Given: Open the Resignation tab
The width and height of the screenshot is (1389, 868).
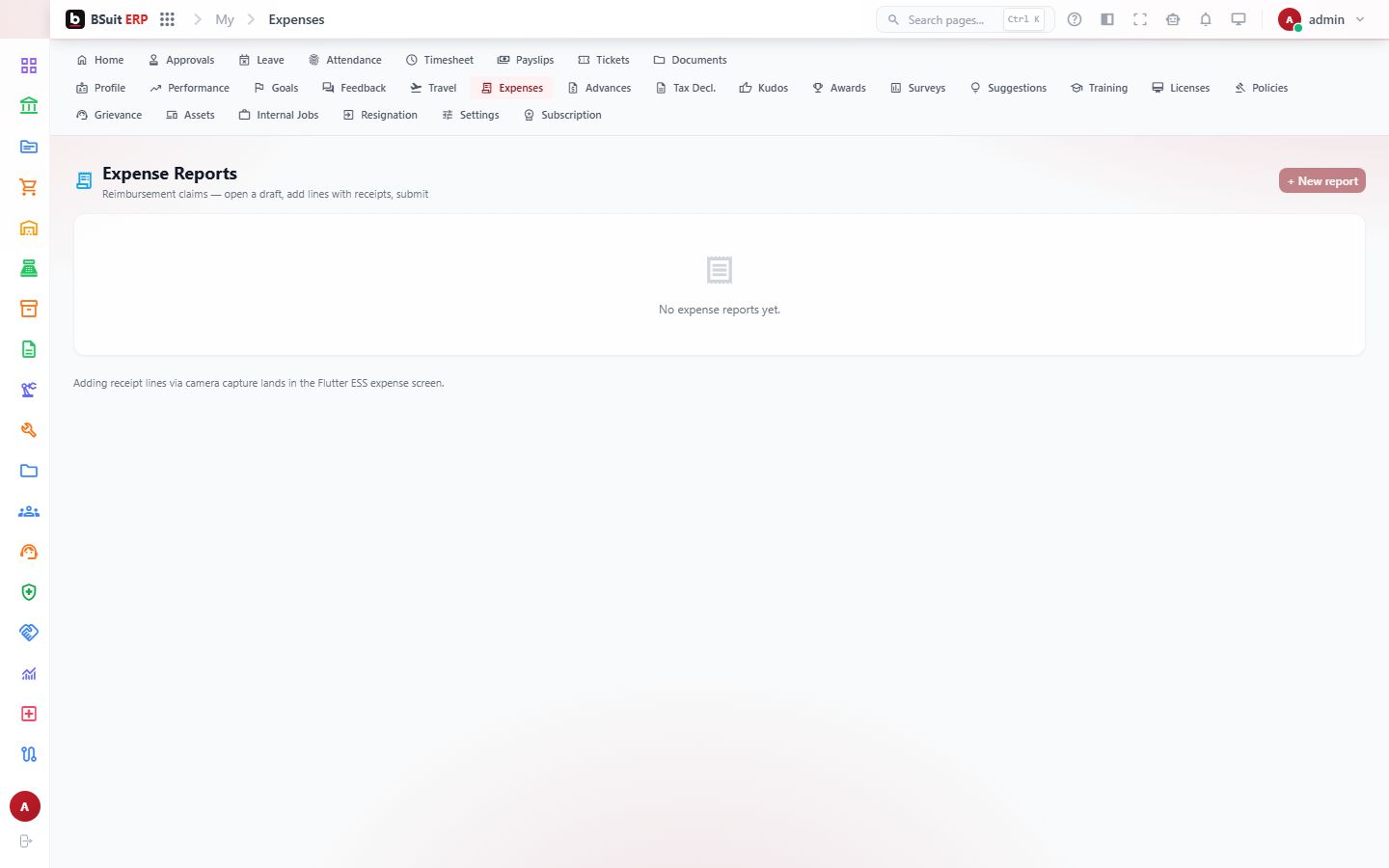Looking at the screenshot, I should (x=380, y=115).
